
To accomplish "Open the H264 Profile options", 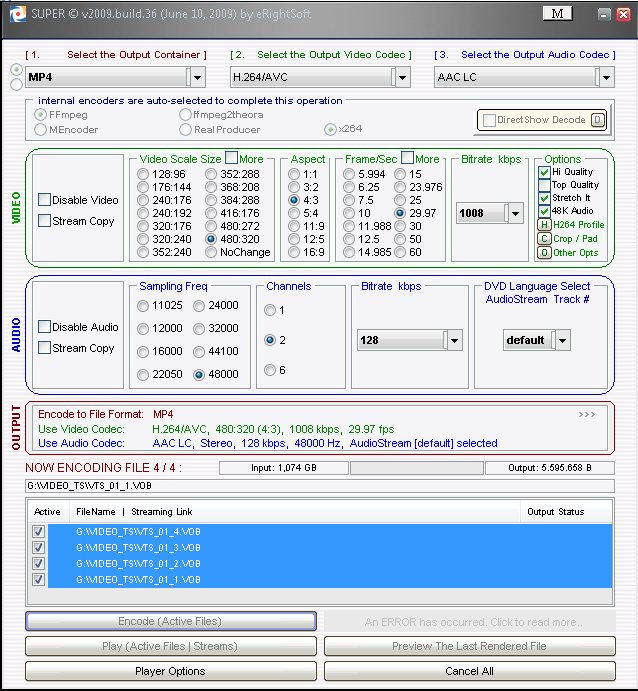I will (545, 224).
